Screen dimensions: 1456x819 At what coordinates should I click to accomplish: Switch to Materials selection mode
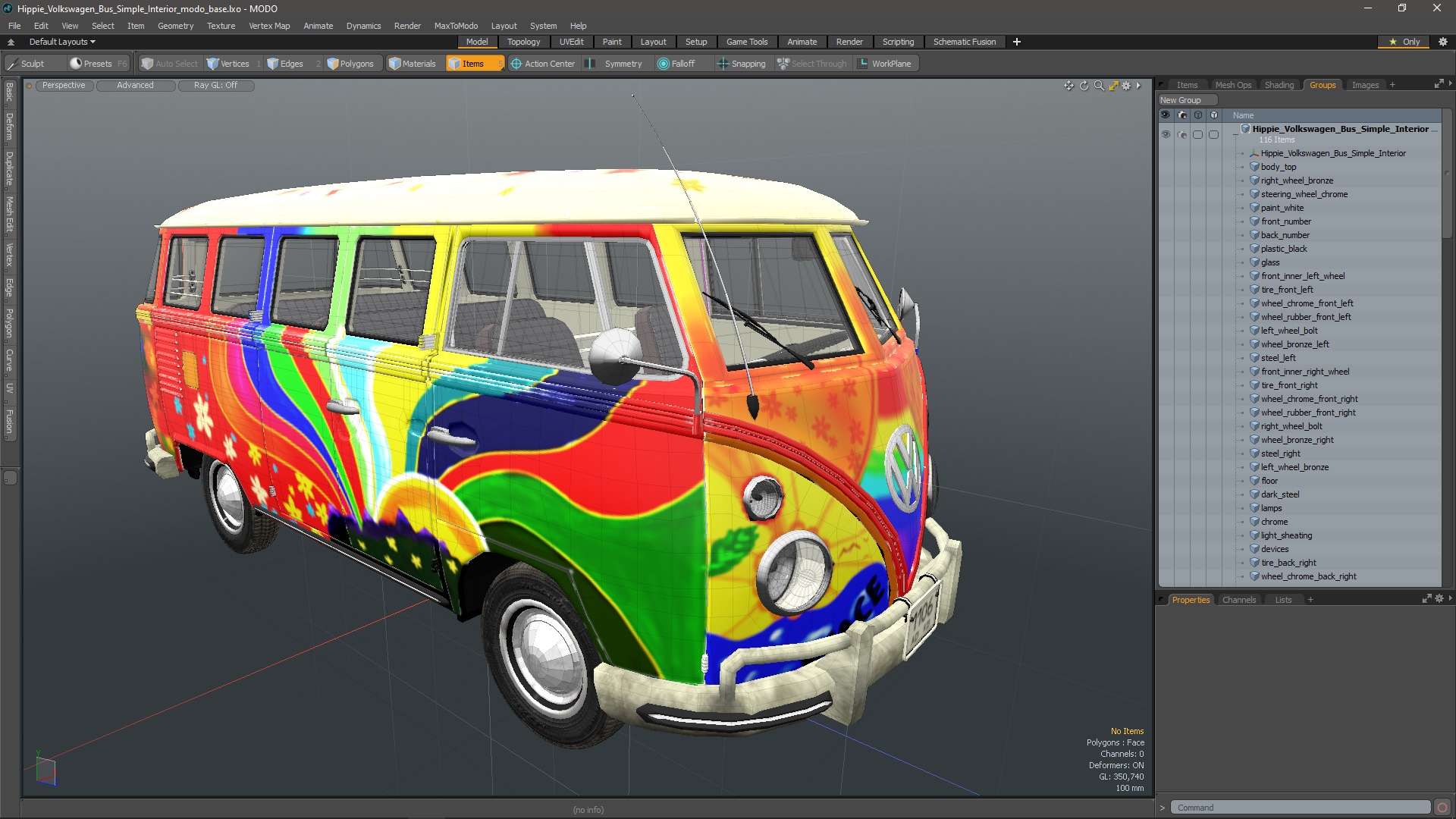click(x=413, y=64)
